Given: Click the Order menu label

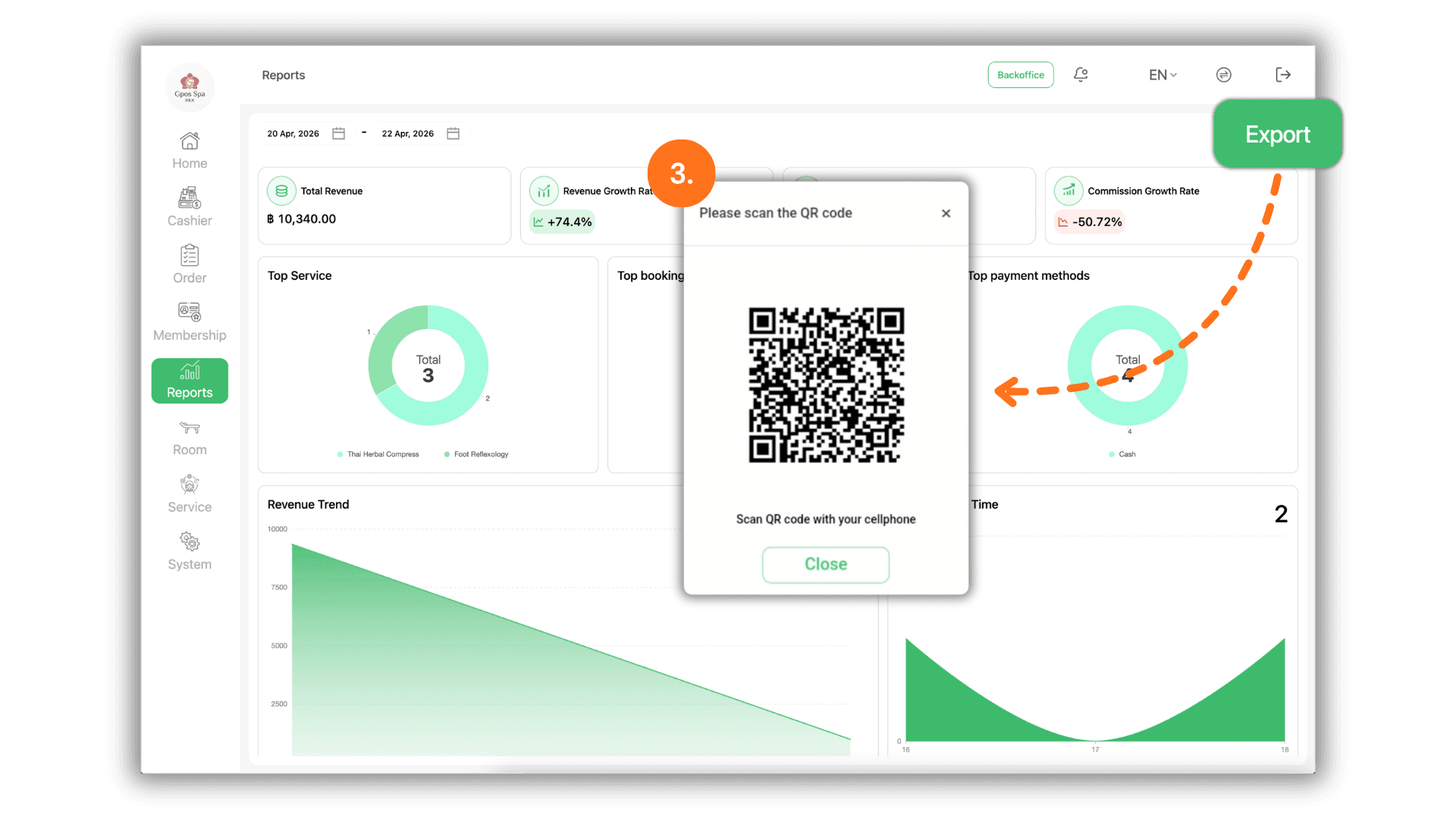Looking at the screenshot, I should [190, 278].
